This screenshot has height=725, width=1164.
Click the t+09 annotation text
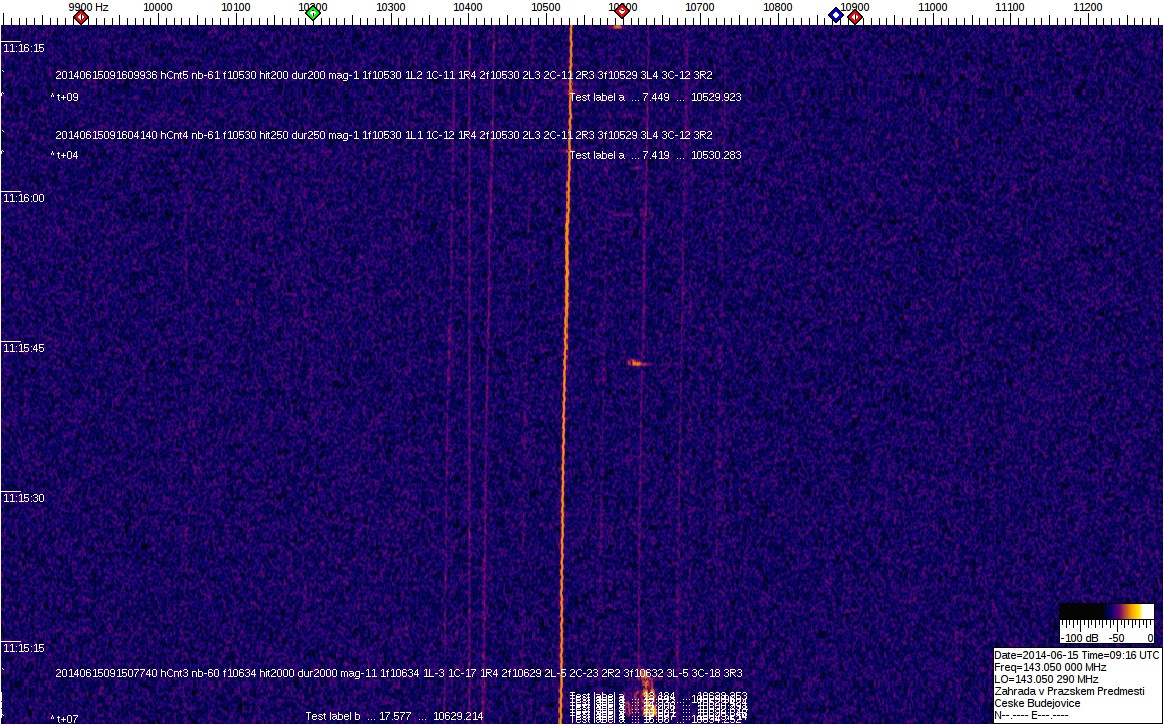pos(67,98)
